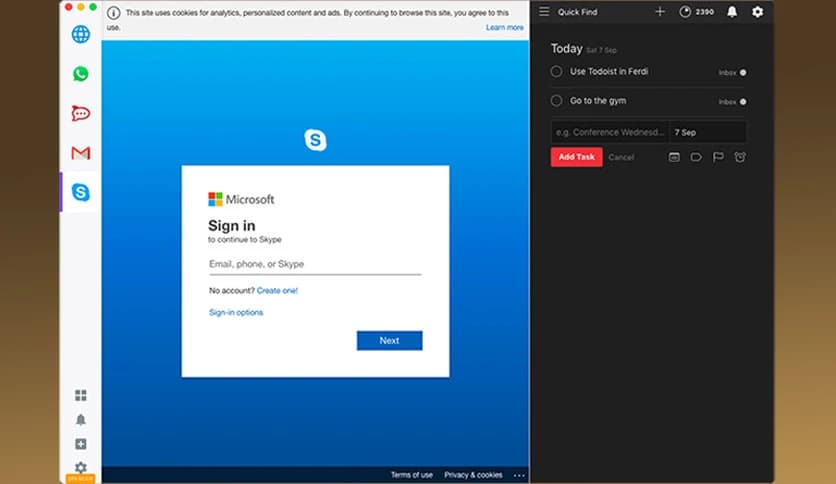Open the globe web service in sidebar

pyautogui.click(x=81, y=34)
